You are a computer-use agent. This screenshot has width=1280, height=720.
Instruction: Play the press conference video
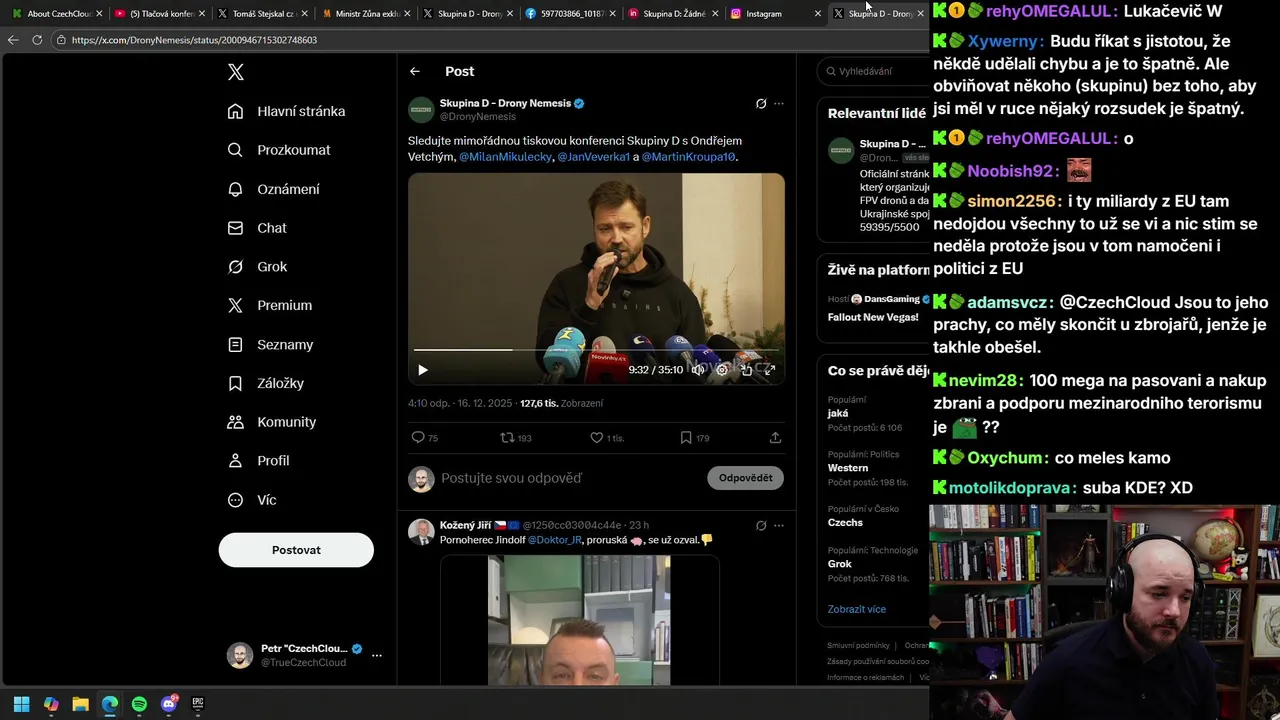pyautogui.click(x=423, y=370)
